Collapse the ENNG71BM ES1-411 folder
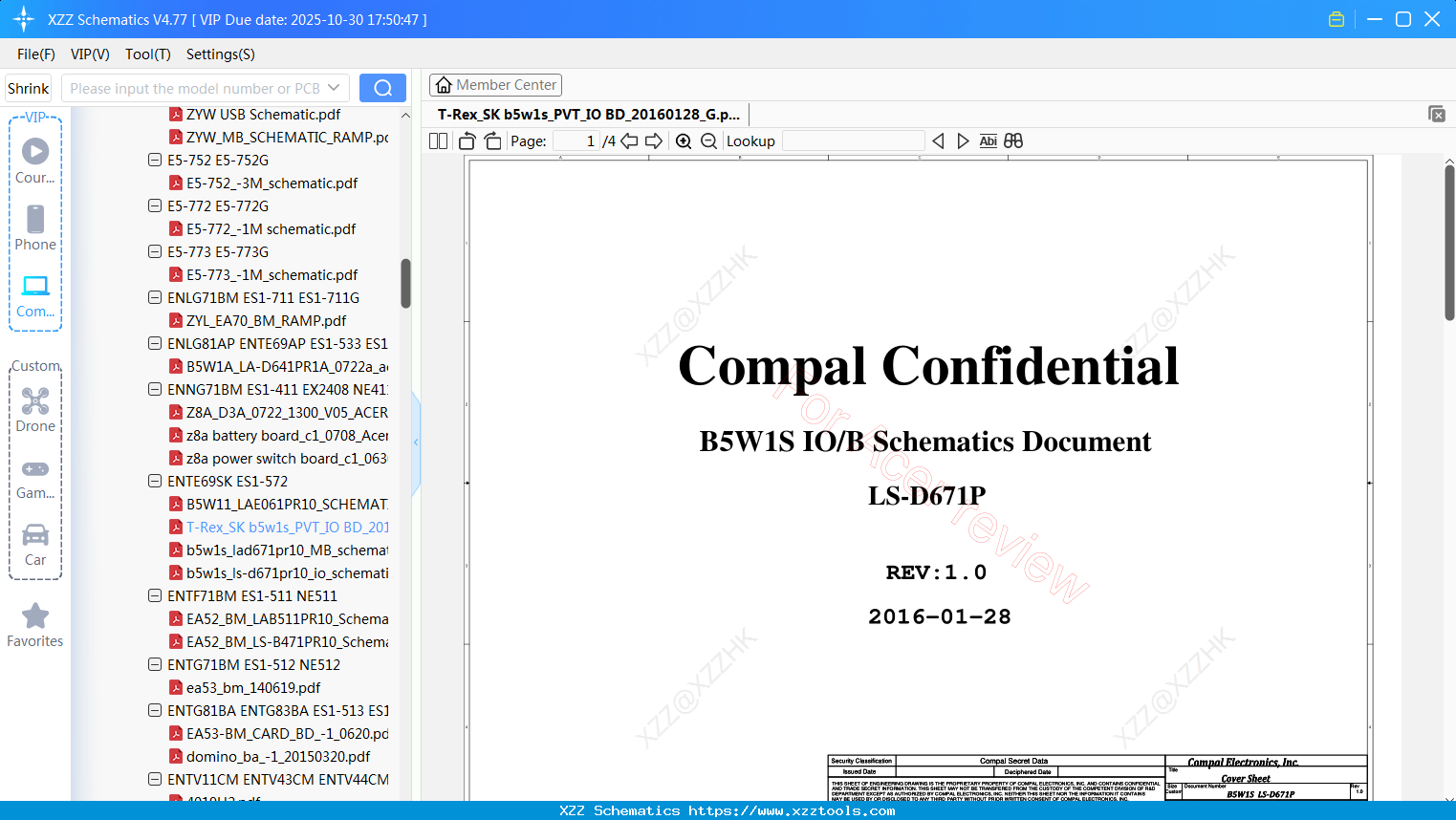This screenshot has height=820, width=1456. (x=155, y=389)
